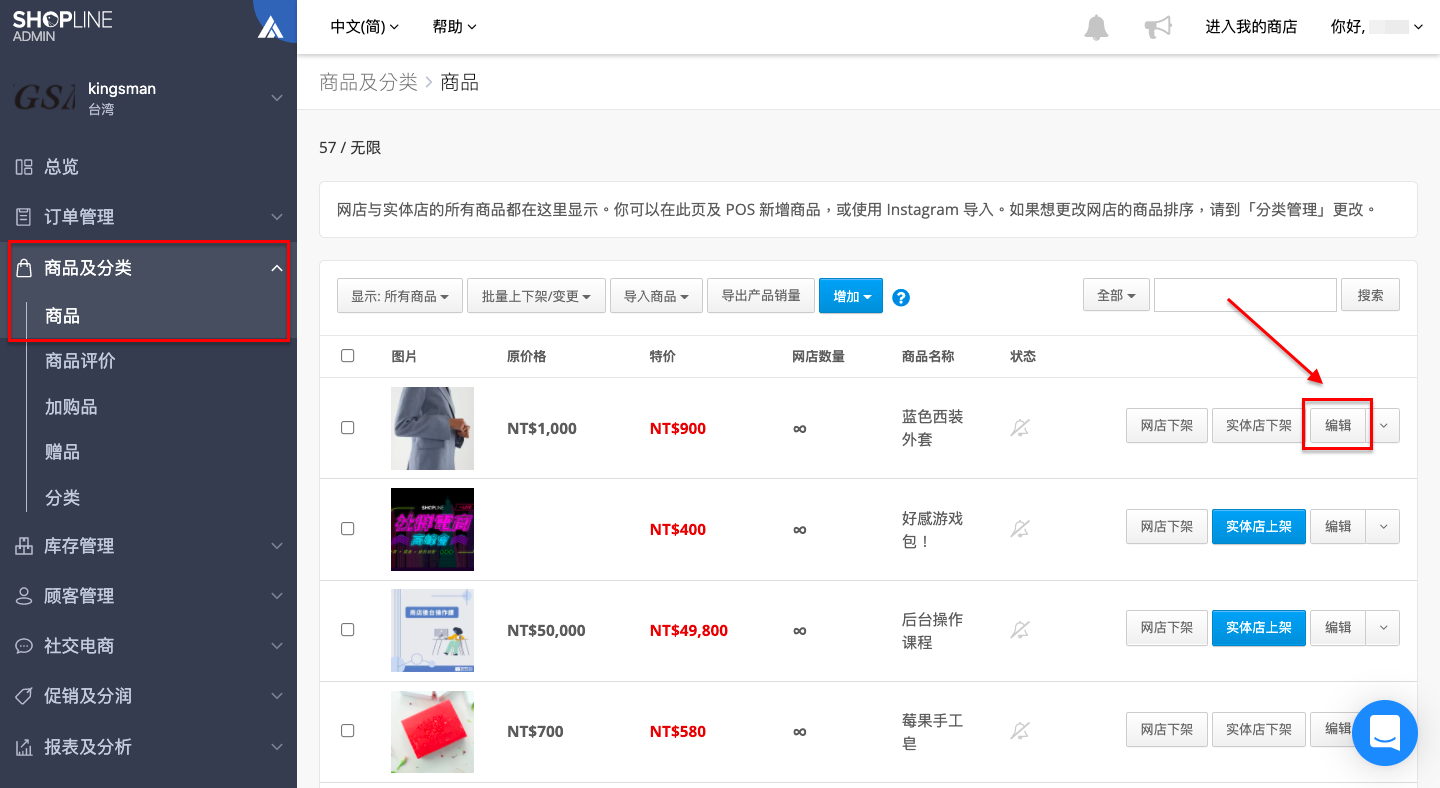
Task: Check the box for 蓝色西装外套 row
Action: coord(347,427)
